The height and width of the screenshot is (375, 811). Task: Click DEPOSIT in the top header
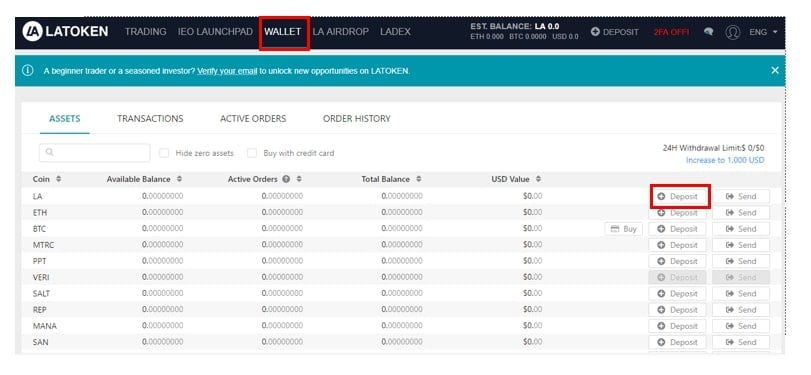[x=614, y=32]
